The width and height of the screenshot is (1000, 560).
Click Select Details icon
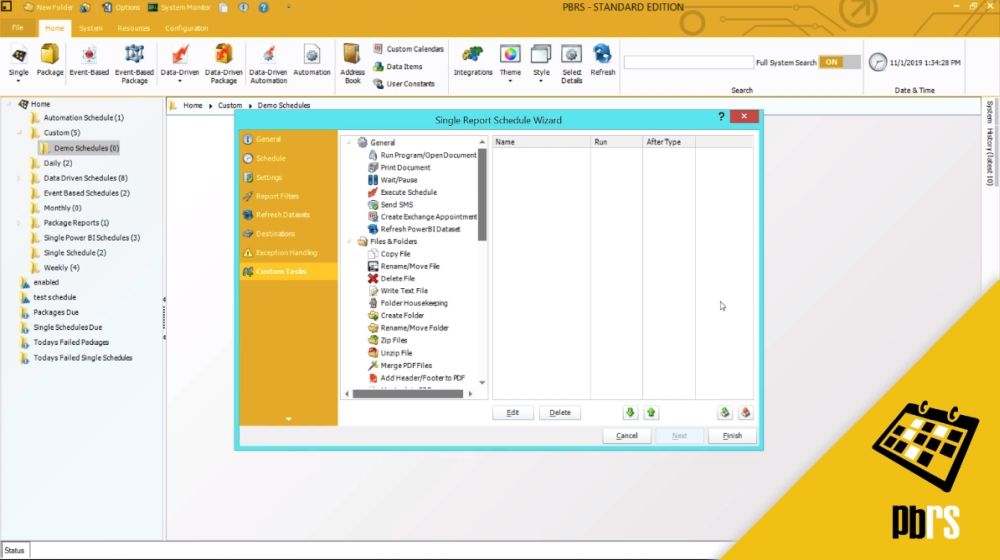(x=571, y=64)
